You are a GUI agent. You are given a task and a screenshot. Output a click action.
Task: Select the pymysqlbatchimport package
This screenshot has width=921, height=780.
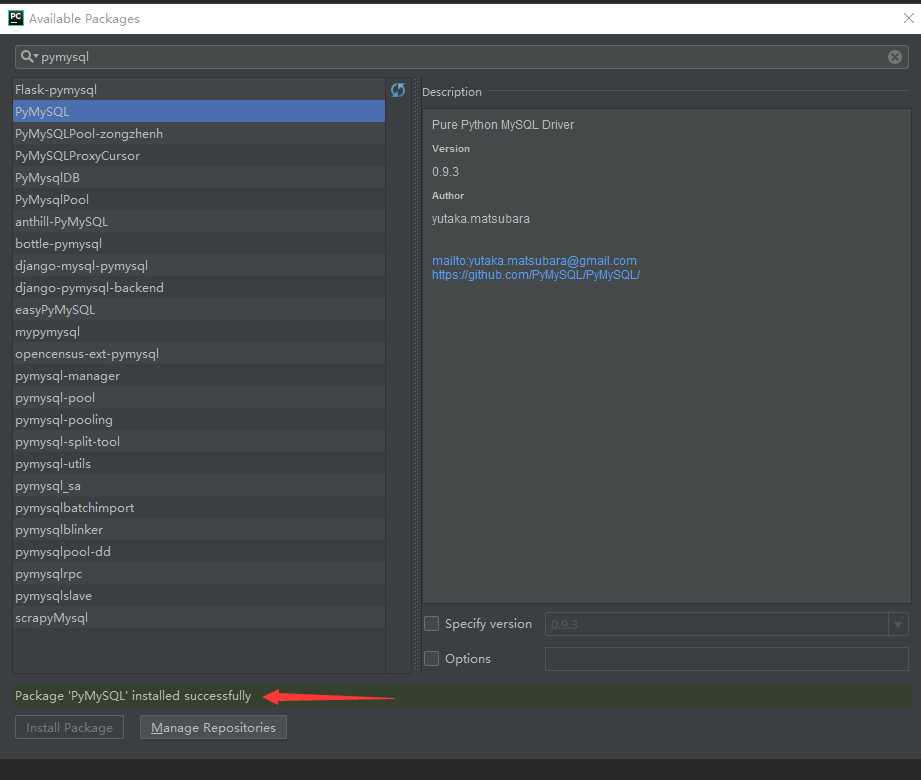click(199, 508)
